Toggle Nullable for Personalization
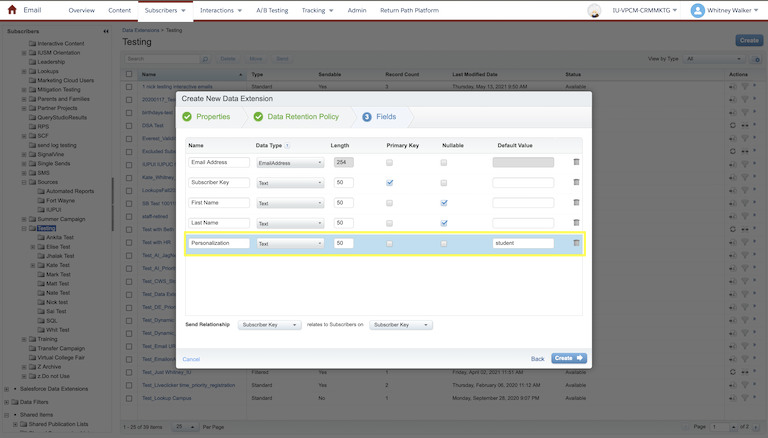768x438 pixels. click(444, 243)
